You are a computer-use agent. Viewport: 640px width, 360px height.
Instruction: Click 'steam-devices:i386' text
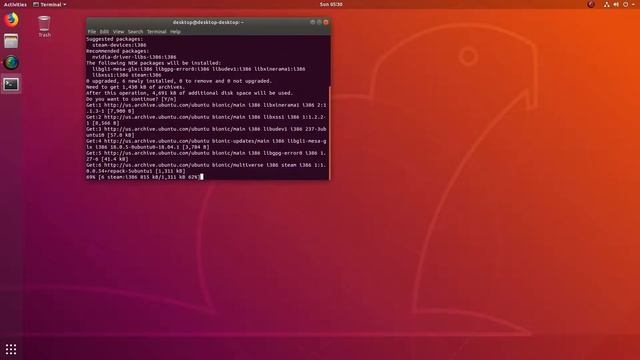click(x=119, y=45)
